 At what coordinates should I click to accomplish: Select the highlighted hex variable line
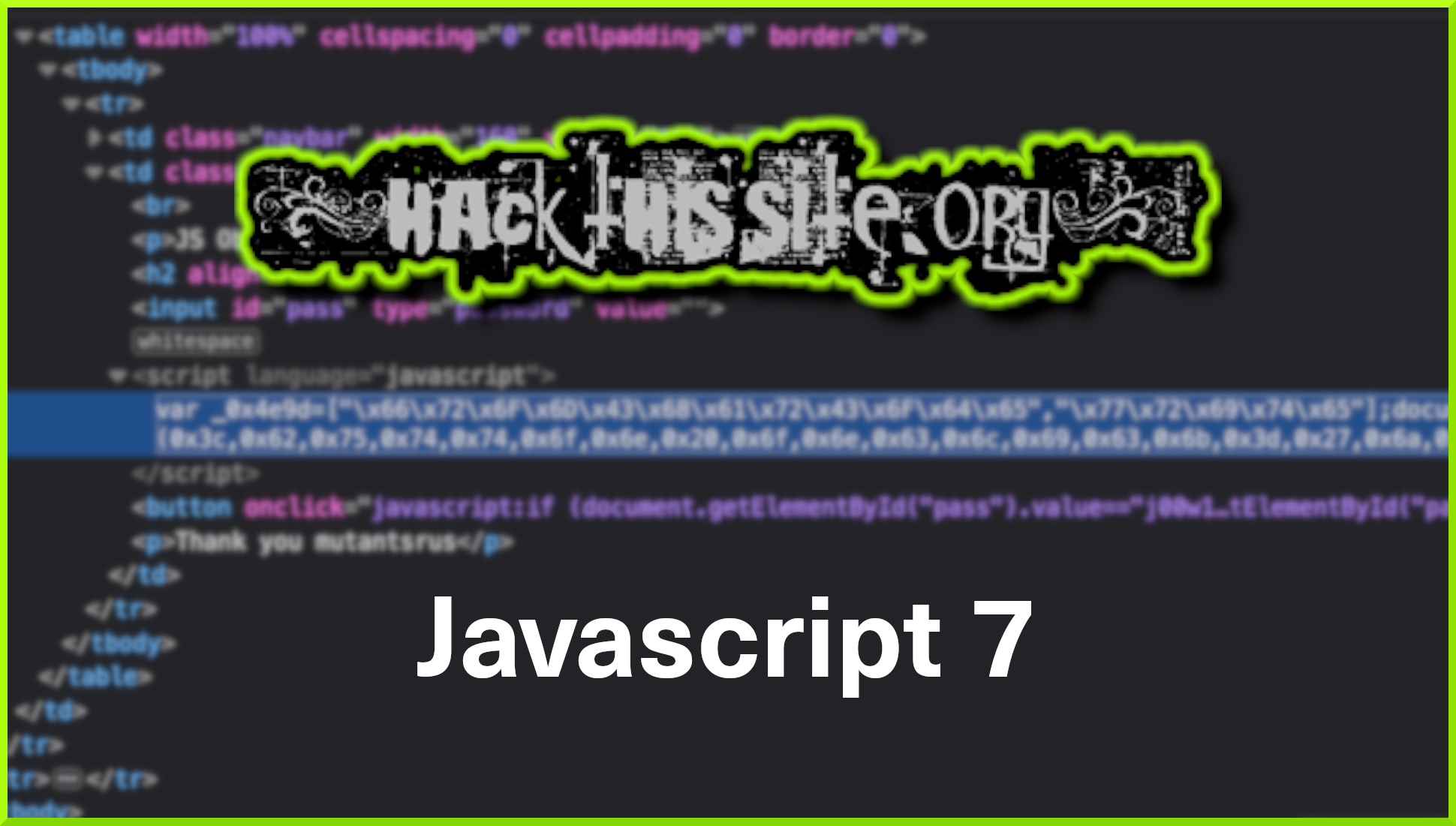(728, 420)
